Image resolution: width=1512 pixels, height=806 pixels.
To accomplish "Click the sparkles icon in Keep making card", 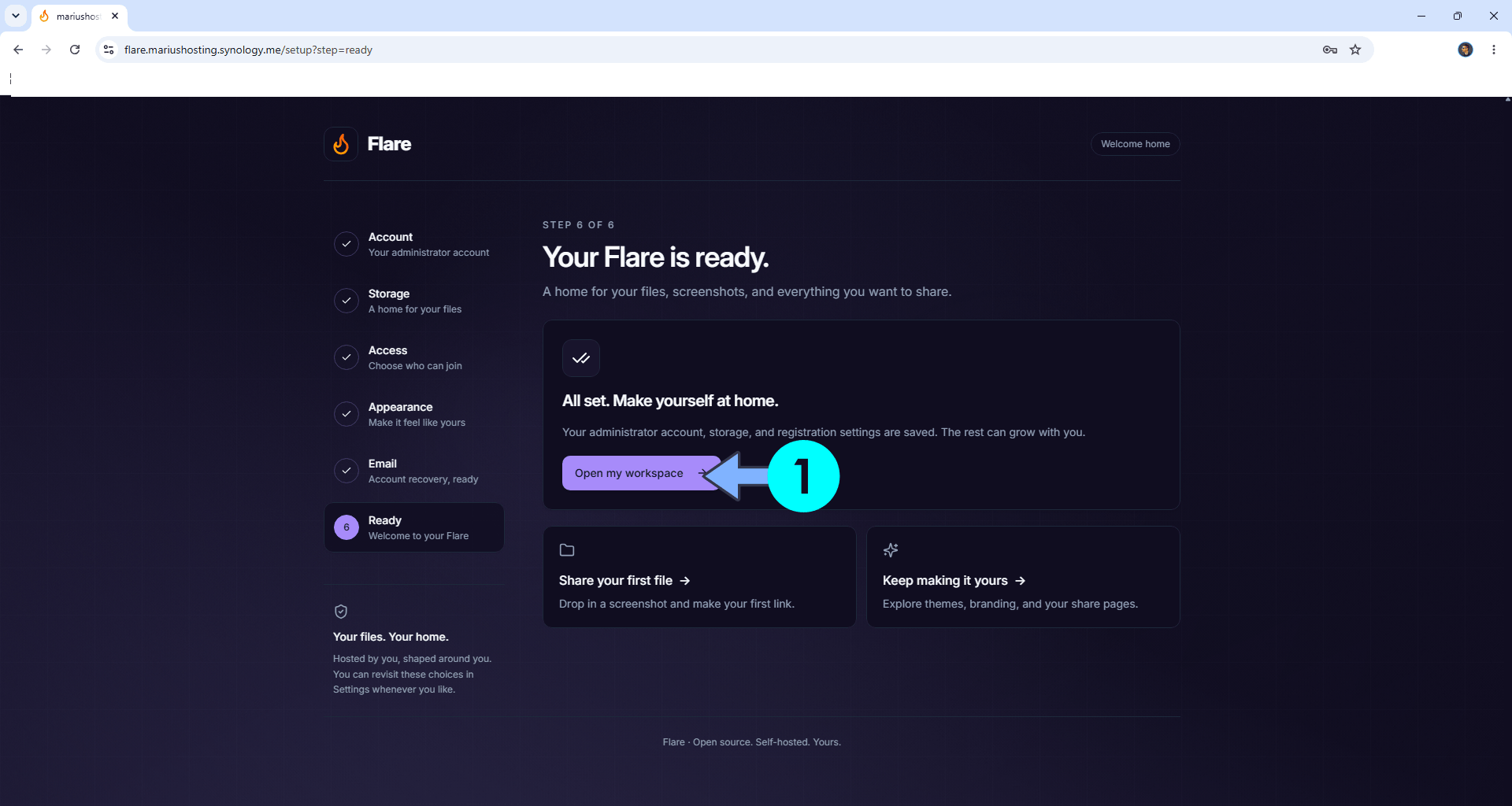I will coord(891,550).
